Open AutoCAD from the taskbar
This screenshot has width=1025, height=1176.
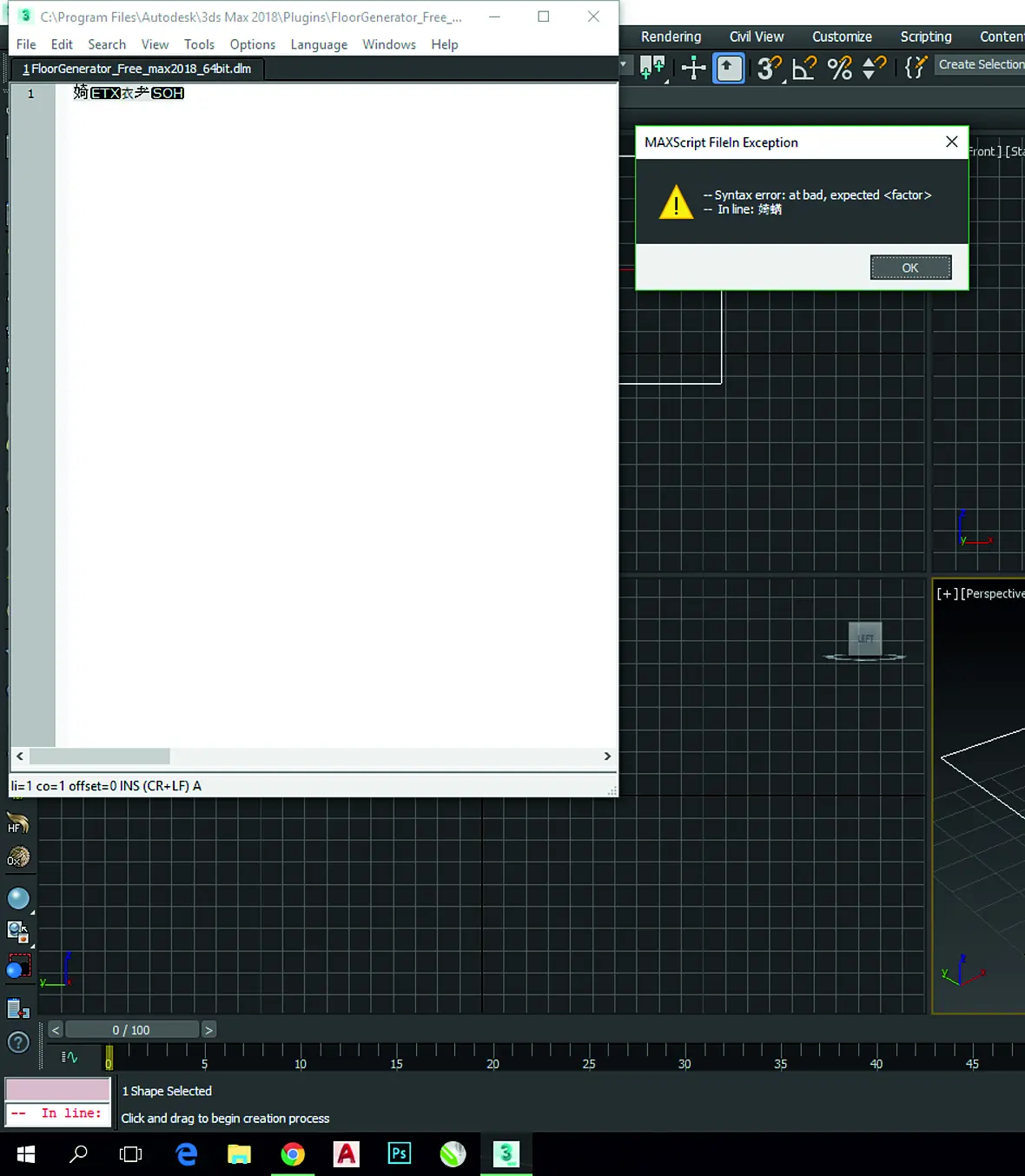pyautogui.click(x=346, y=1154)
